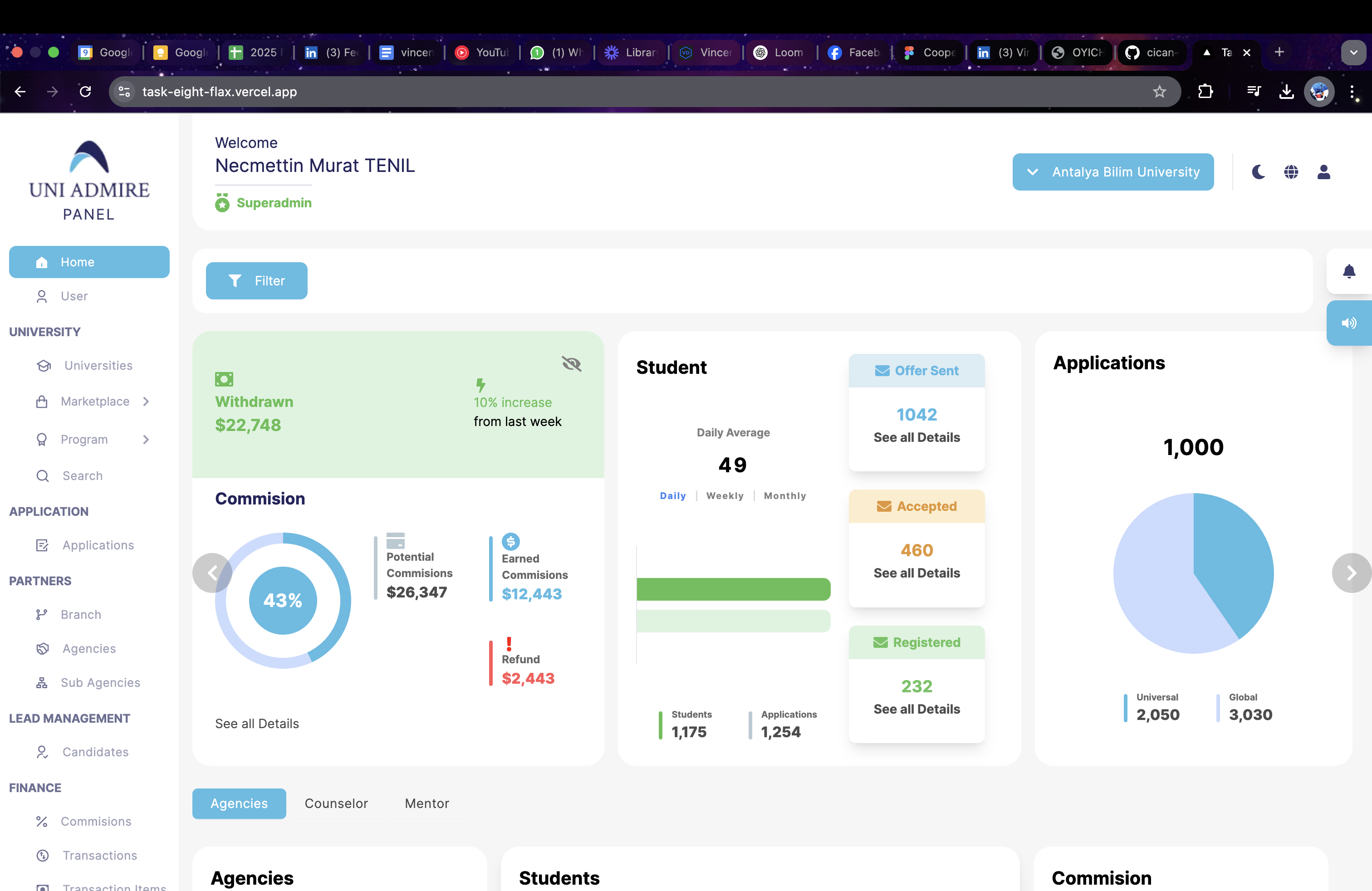Image resolution: width=1372 pixels, height=891 pixels.
Task: Click the Transactions sidebar icon
Action: click(42, 856)
